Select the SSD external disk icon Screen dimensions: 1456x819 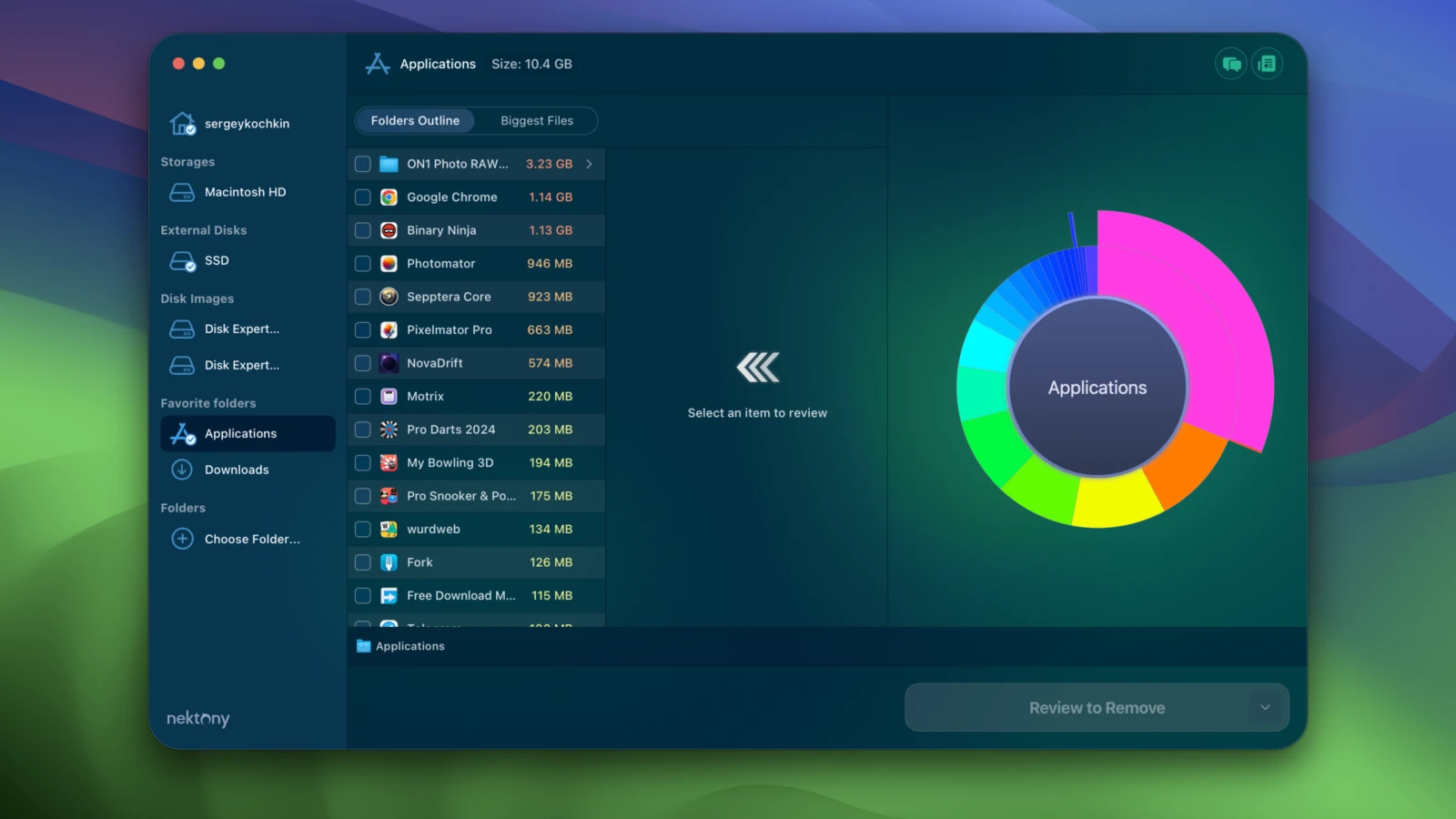(183, 261)
